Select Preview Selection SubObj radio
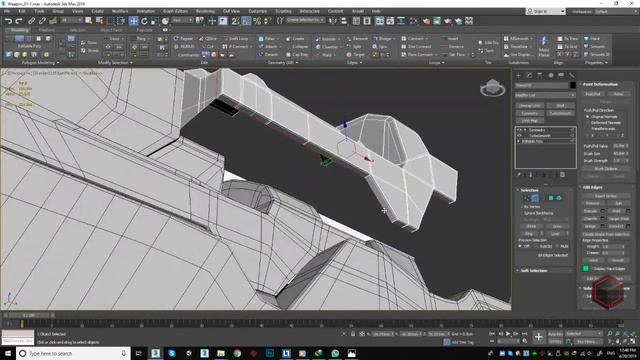Viewport: 640px width, 360px height. click(537, 246)
